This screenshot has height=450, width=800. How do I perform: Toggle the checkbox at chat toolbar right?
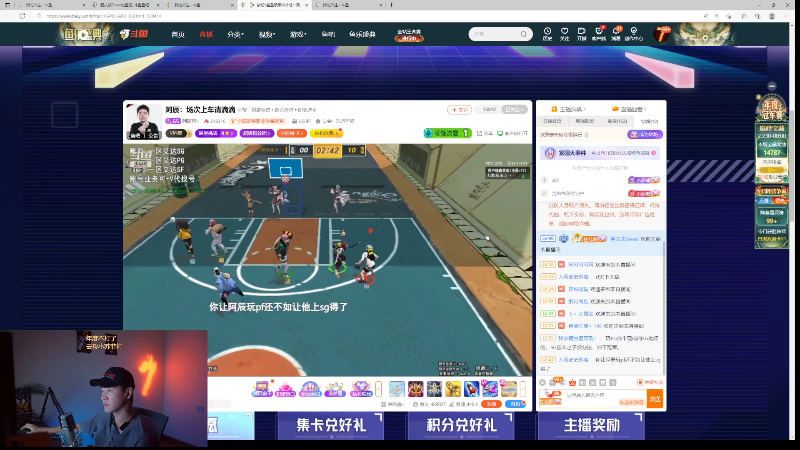pos(640,382)
